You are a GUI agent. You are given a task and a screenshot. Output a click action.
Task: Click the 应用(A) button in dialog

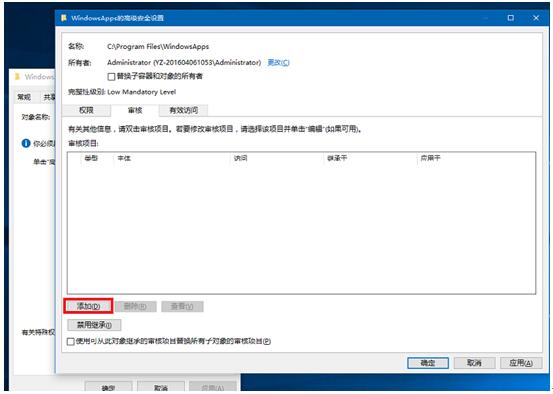pos(521,363)
